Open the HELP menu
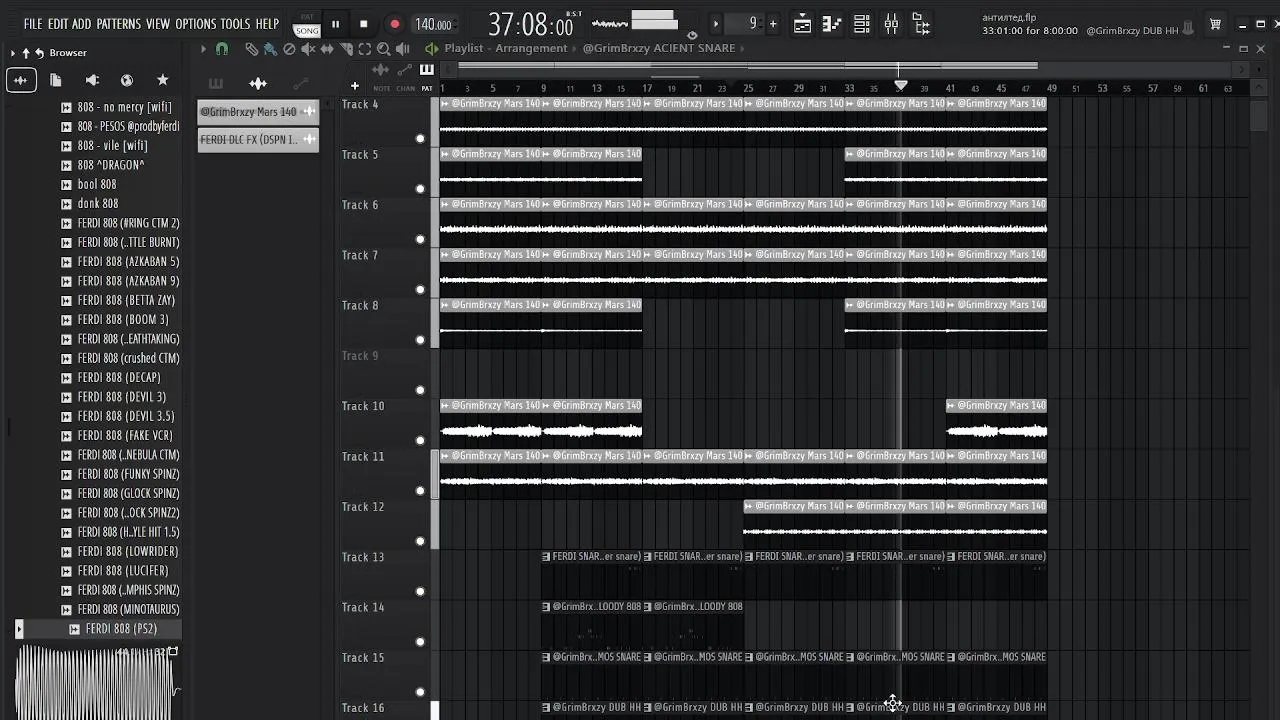 (x=267, y=24)
